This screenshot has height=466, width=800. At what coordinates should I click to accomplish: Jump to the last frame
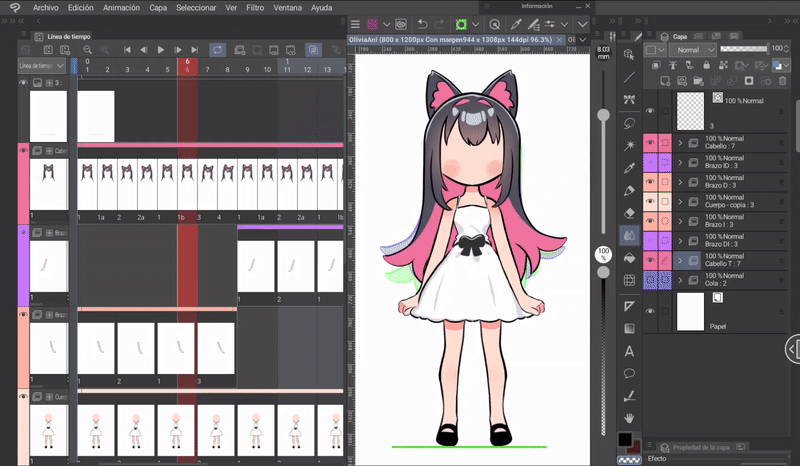click(x=194, y=50)
